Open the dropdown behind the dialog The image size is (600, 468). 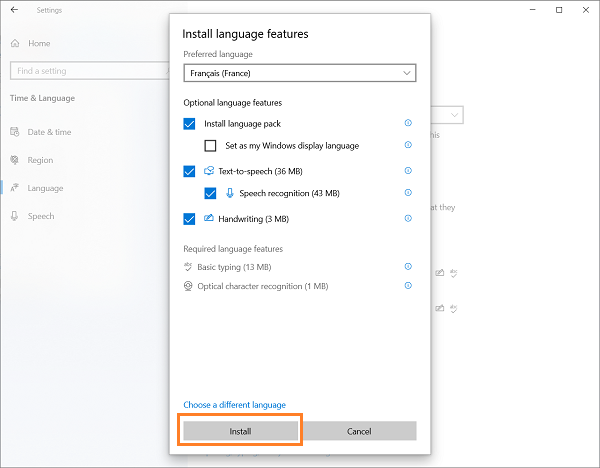click(x=447, y=115)
